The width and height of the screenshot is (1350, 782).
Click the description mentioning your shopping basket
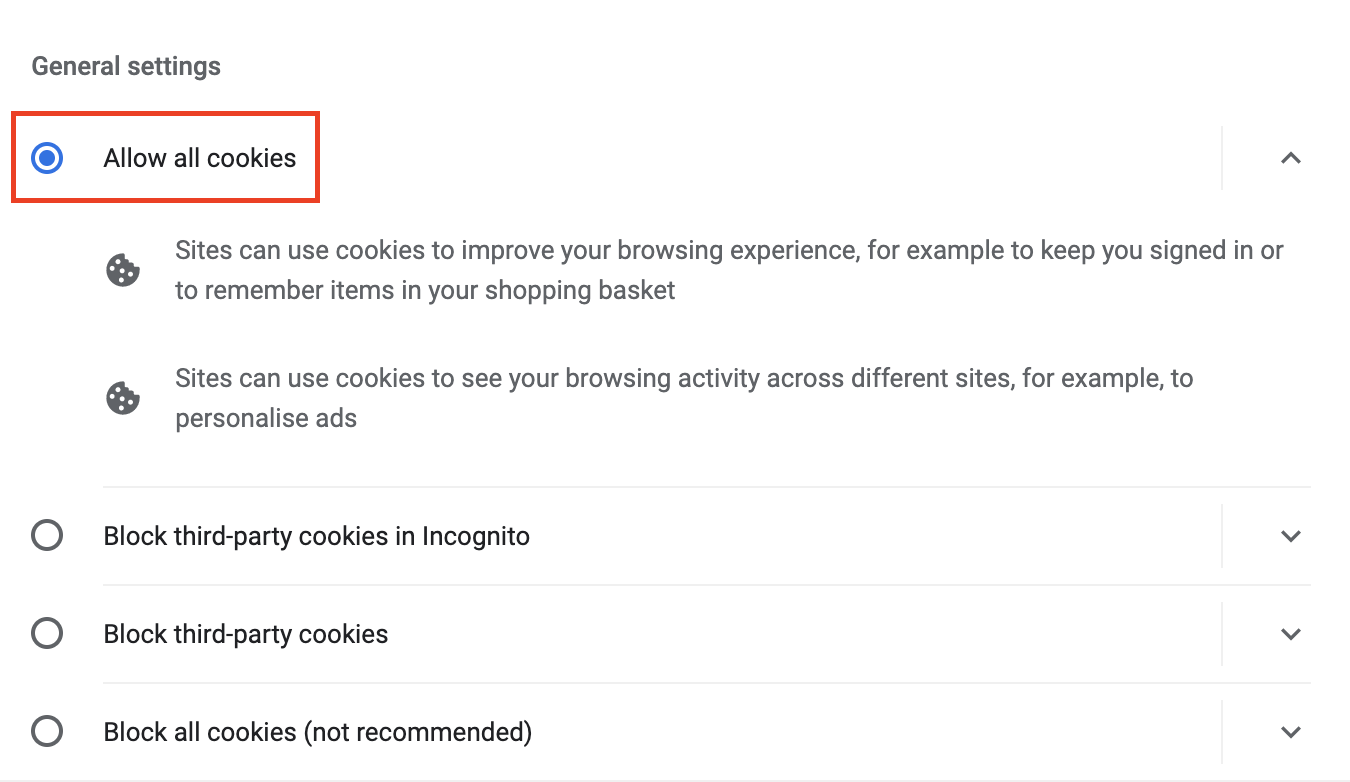[x=729, y=270]
